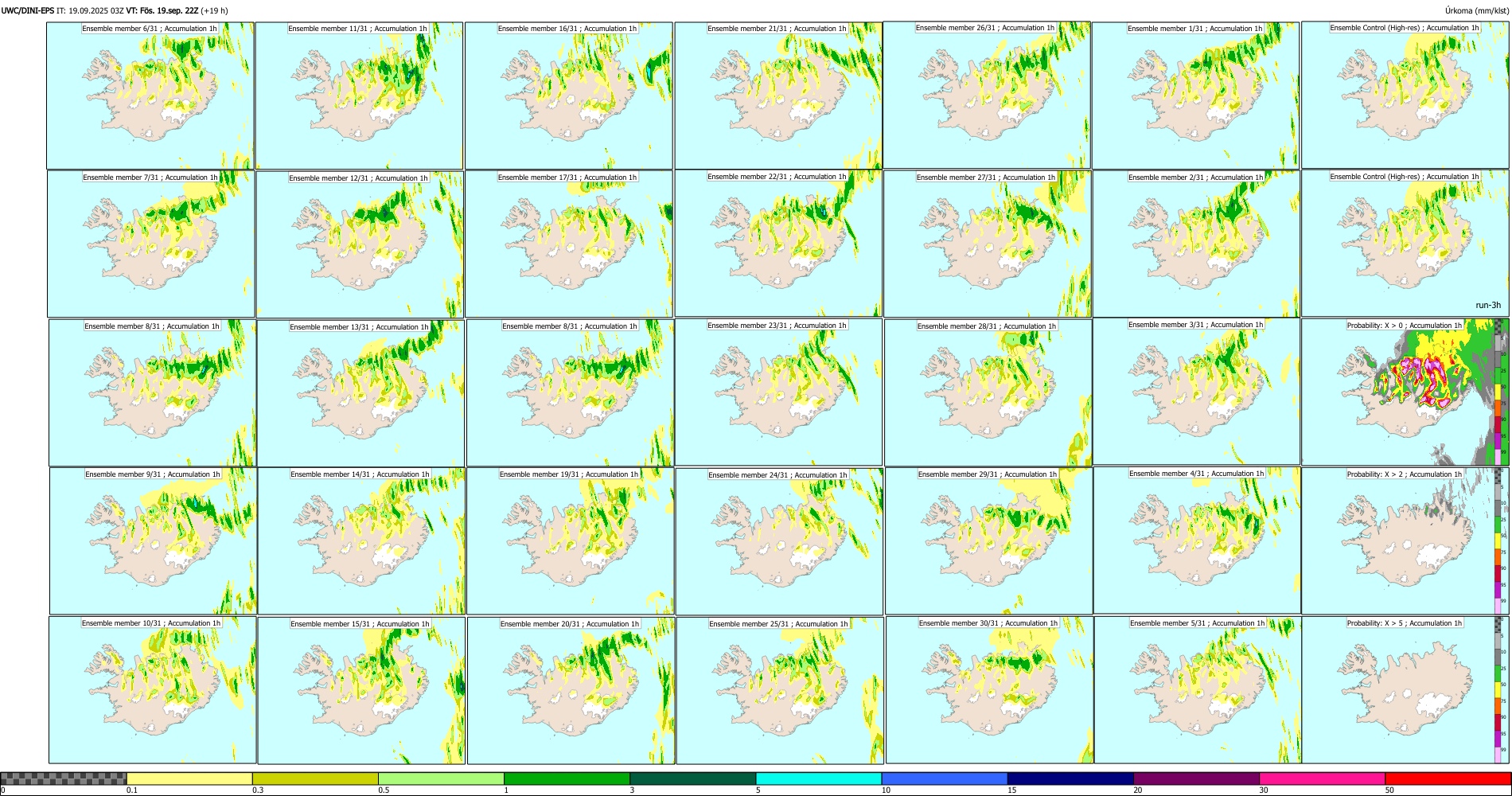Click the Ensemble member 19/31 map
1512x796 pixels.
coord(571,540)
